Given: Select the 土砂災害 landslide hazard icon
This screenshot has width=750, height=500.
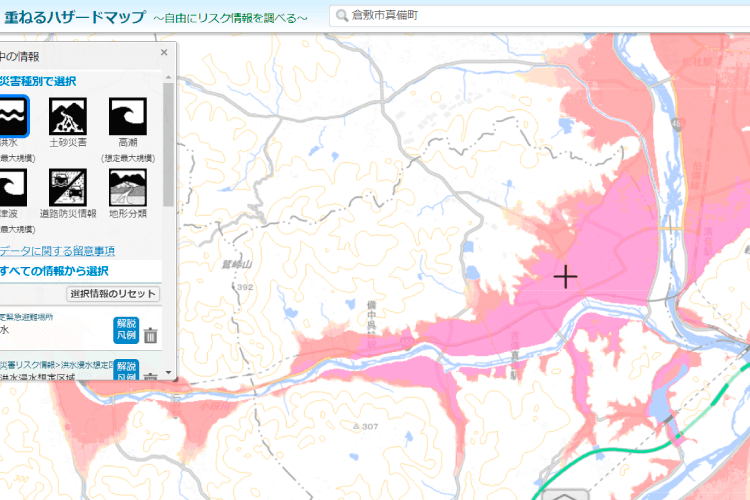Looking at the screenshot, I should tap(68, 116).
